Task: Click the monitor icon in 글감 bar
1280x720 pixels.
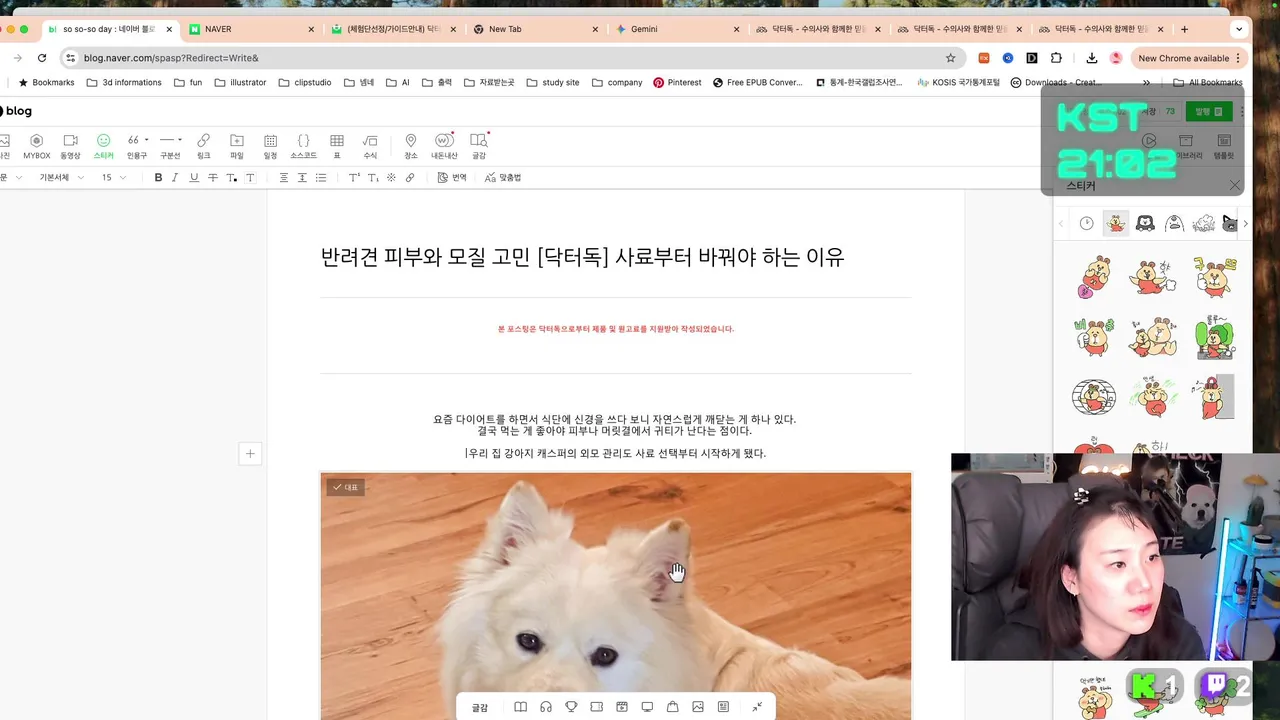Action: click(647, 707)
